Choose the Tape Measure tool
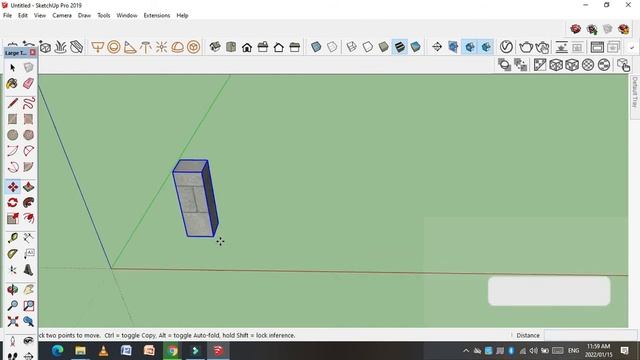The image size is (640, 360). click(12, 238)
